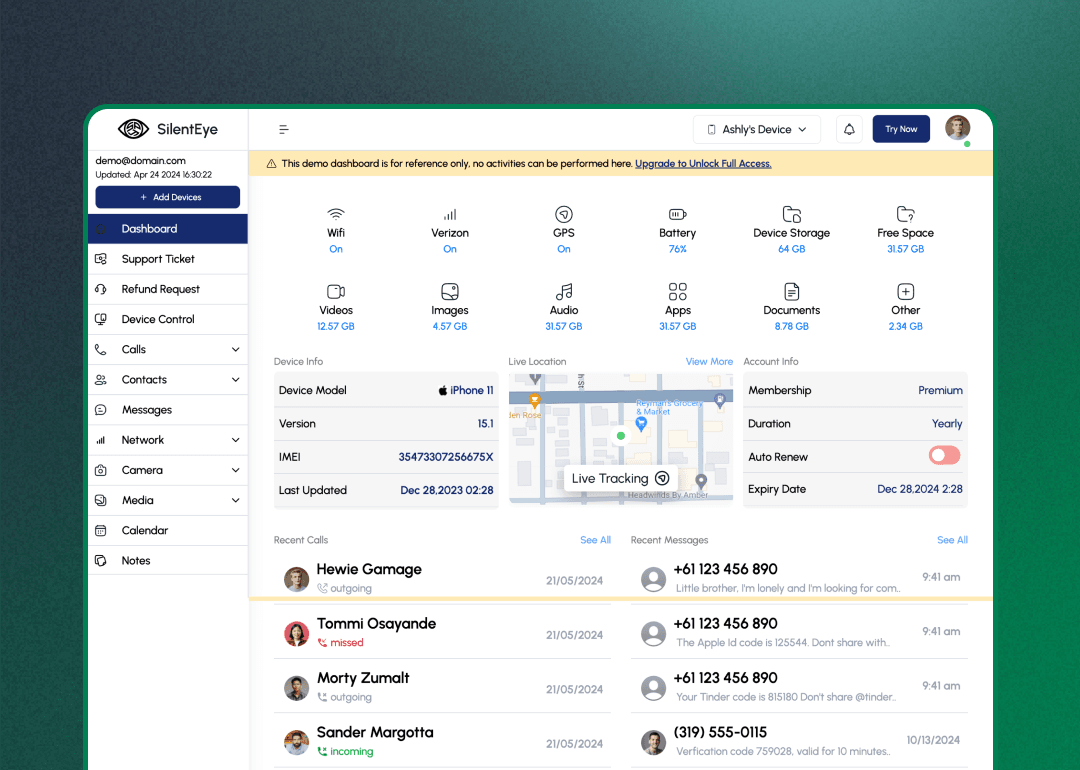The height and width of the screenshot is (770, 1080).
Task: Click the Battery status icon
Action: pos(677,214)
